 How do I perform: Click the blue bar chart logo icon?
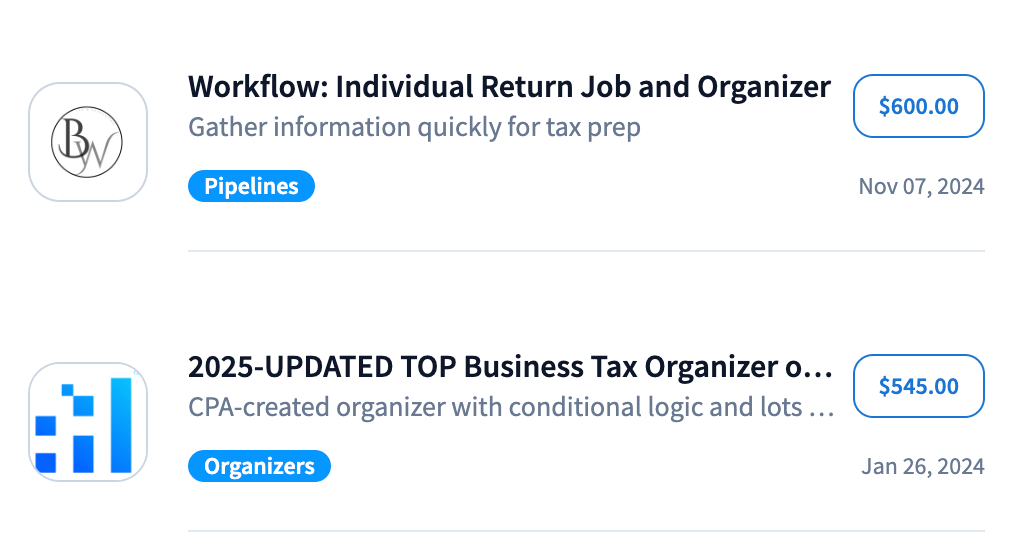point(88,422)
